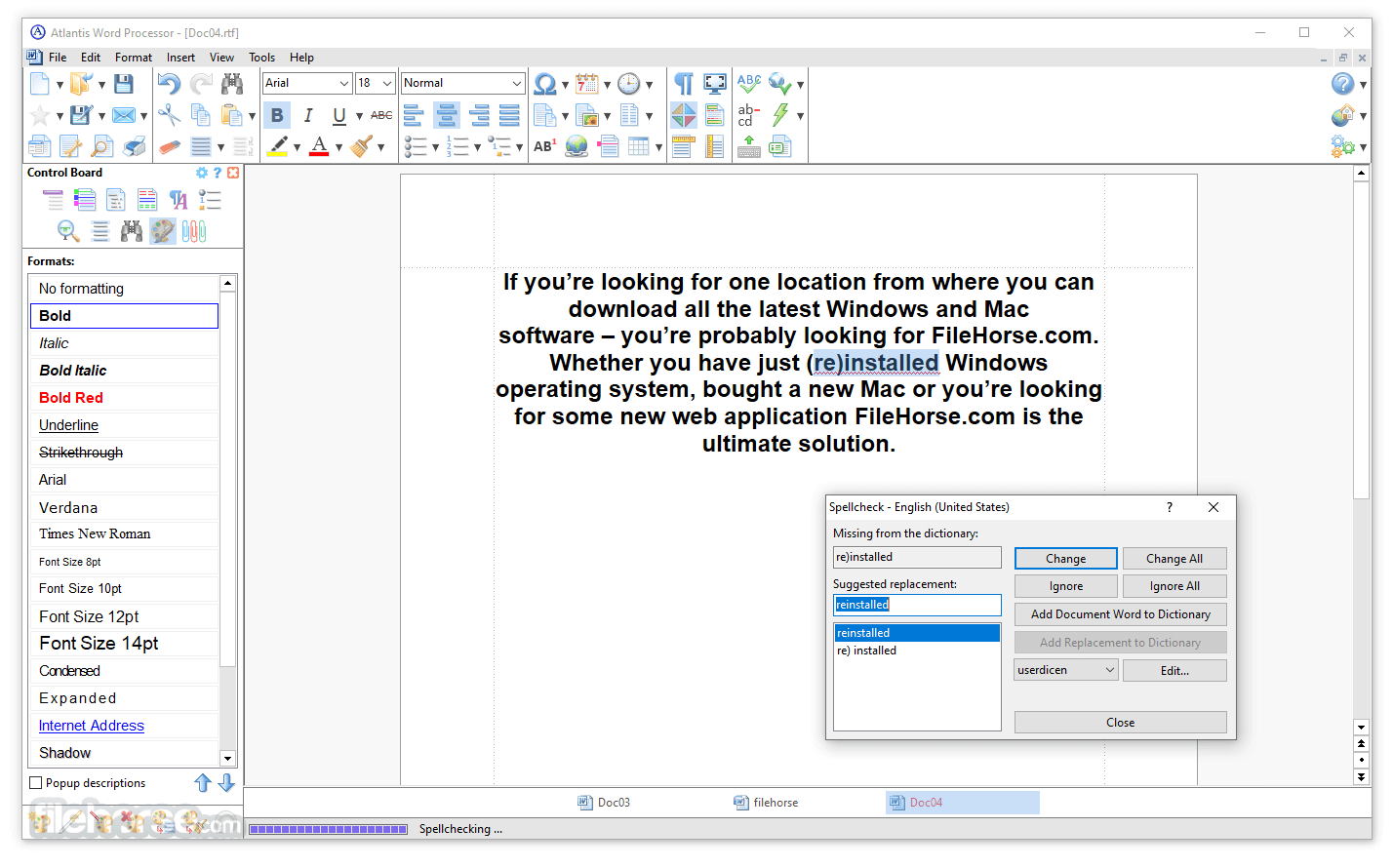Insert footnote with the AB¹ icon

point(545,146)
